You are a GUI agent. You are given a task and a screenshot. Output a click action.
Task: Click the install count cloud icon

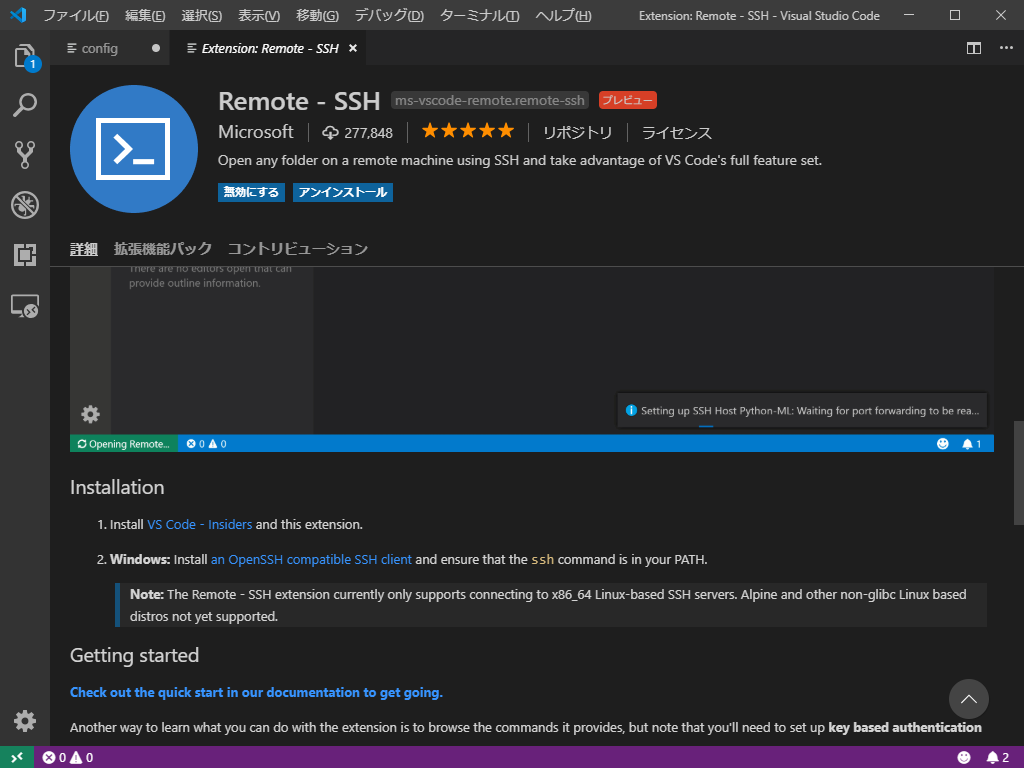tap(330, 133)
